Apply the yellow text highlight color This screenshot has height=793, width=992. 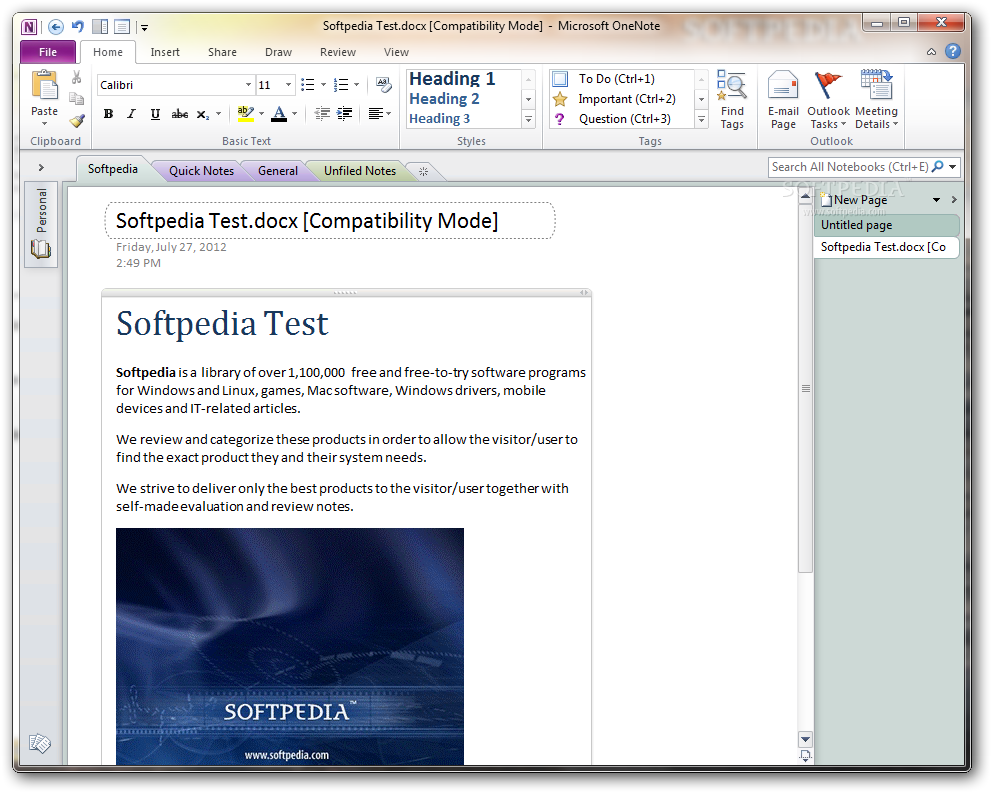245,114
